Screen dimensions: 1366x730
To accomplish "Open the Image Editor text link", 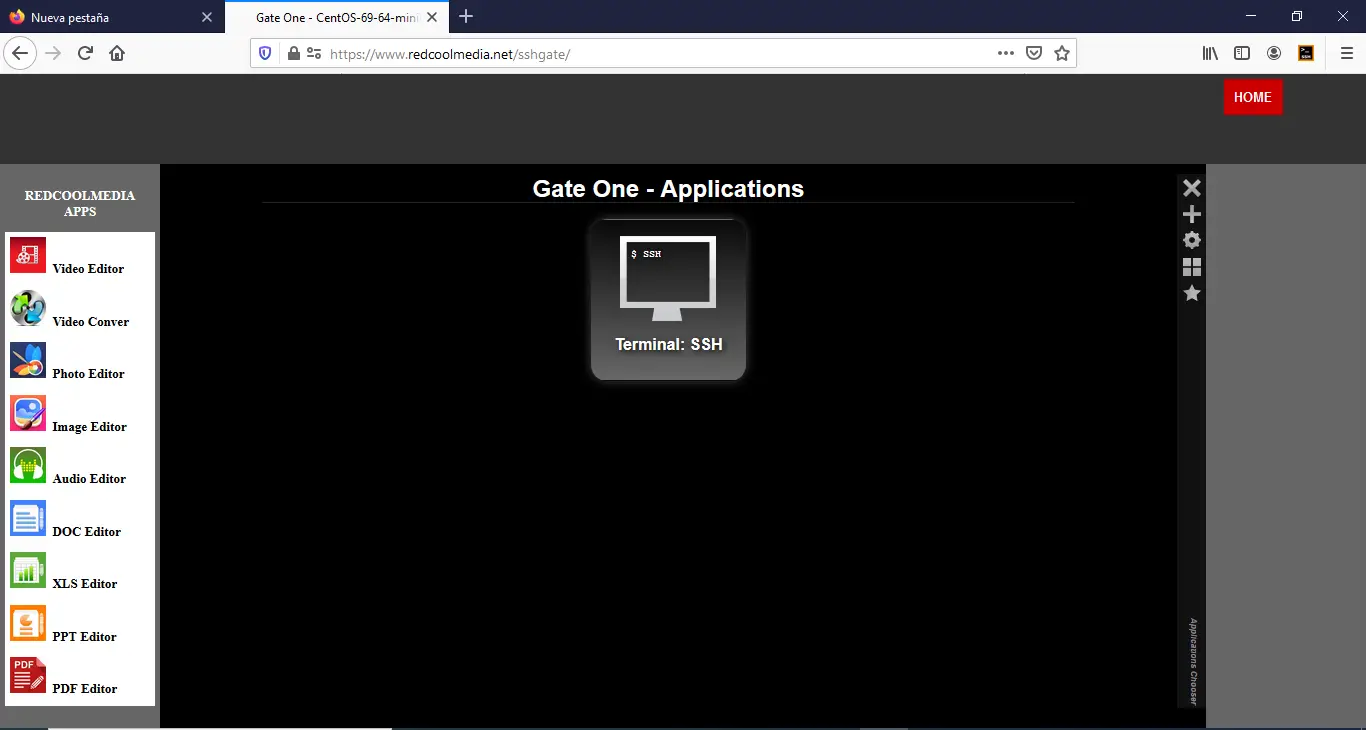I will pos(89,427).
